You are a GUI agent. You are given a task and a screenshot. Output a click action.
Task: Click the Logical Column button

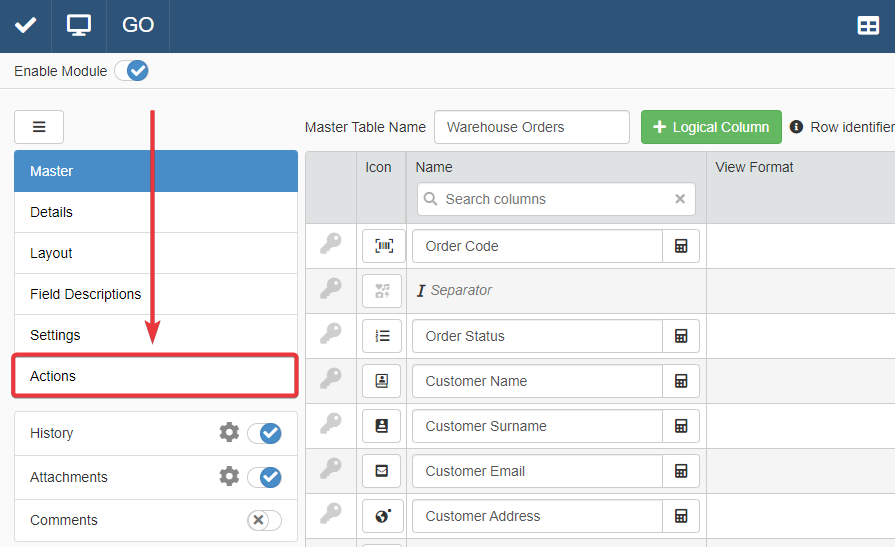(x=711, y=127)
